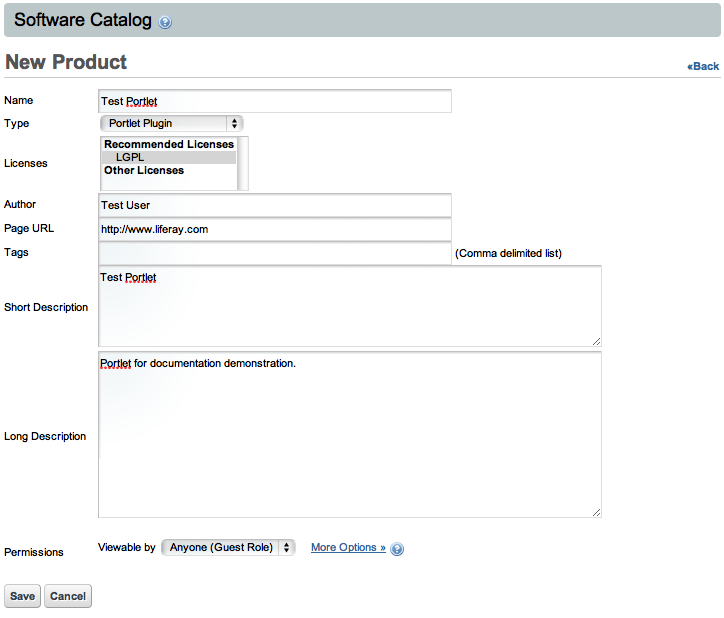This screenshot has width=724, height=618.
Task: Click the Permissions help icon
Action: [397, 549]
